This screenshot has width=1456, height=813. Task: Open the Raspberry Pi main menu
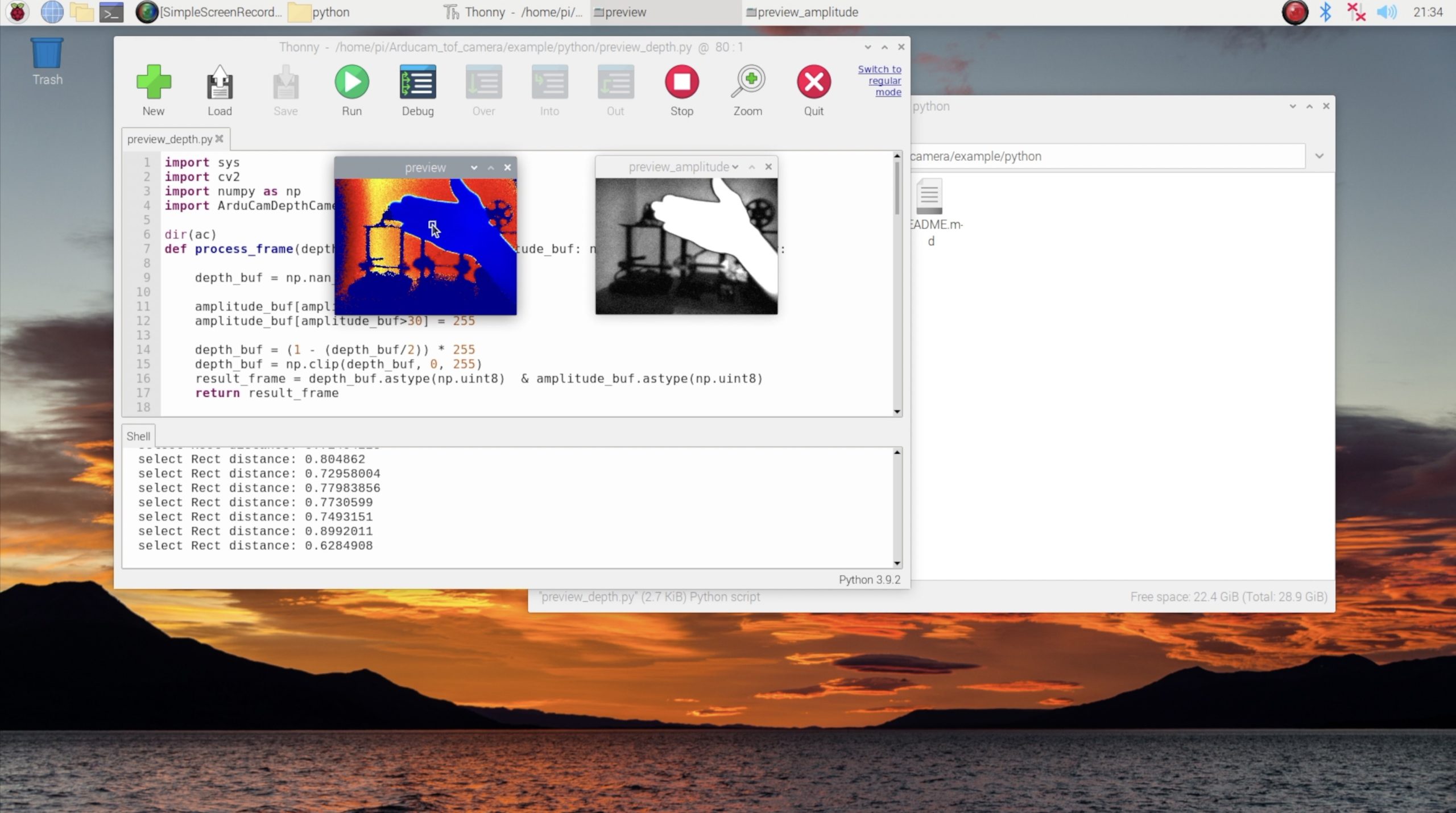point(17,12)
